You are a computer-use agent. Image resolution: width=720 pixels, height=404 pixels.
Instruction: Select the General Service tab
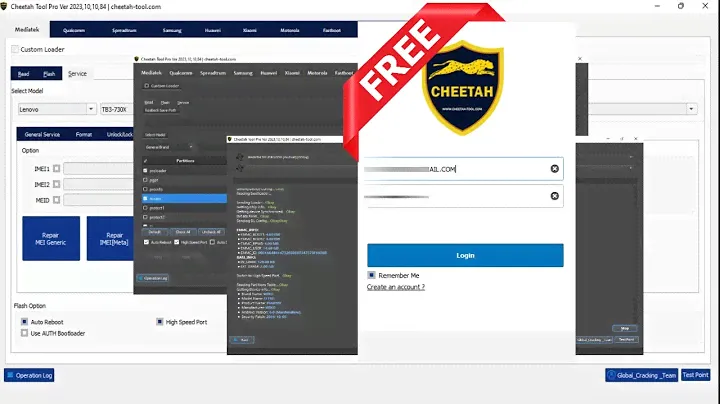pos(42,133)
